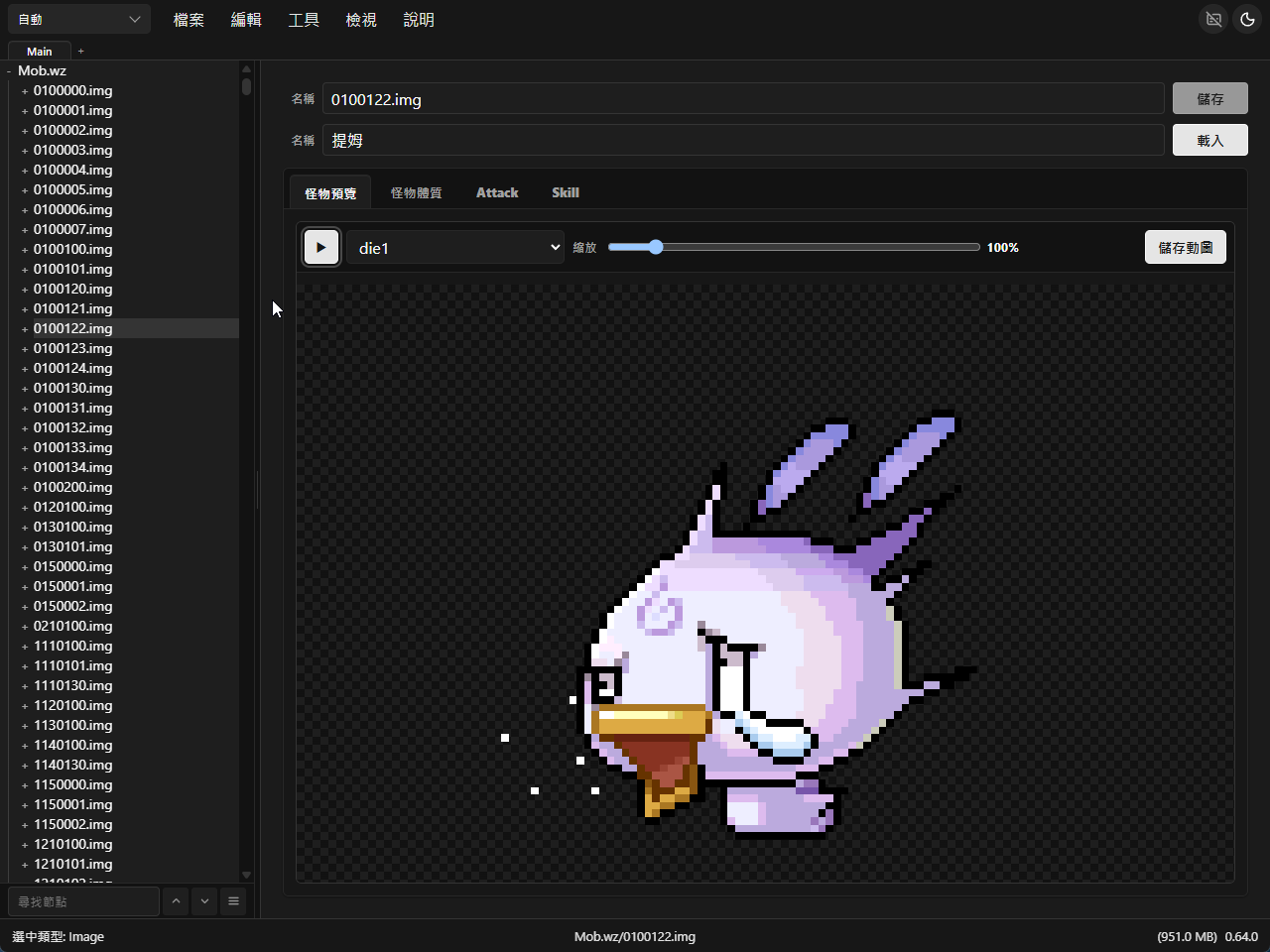
Task: Click the 100% zoom value
Action: click(x=1003, y=247)
